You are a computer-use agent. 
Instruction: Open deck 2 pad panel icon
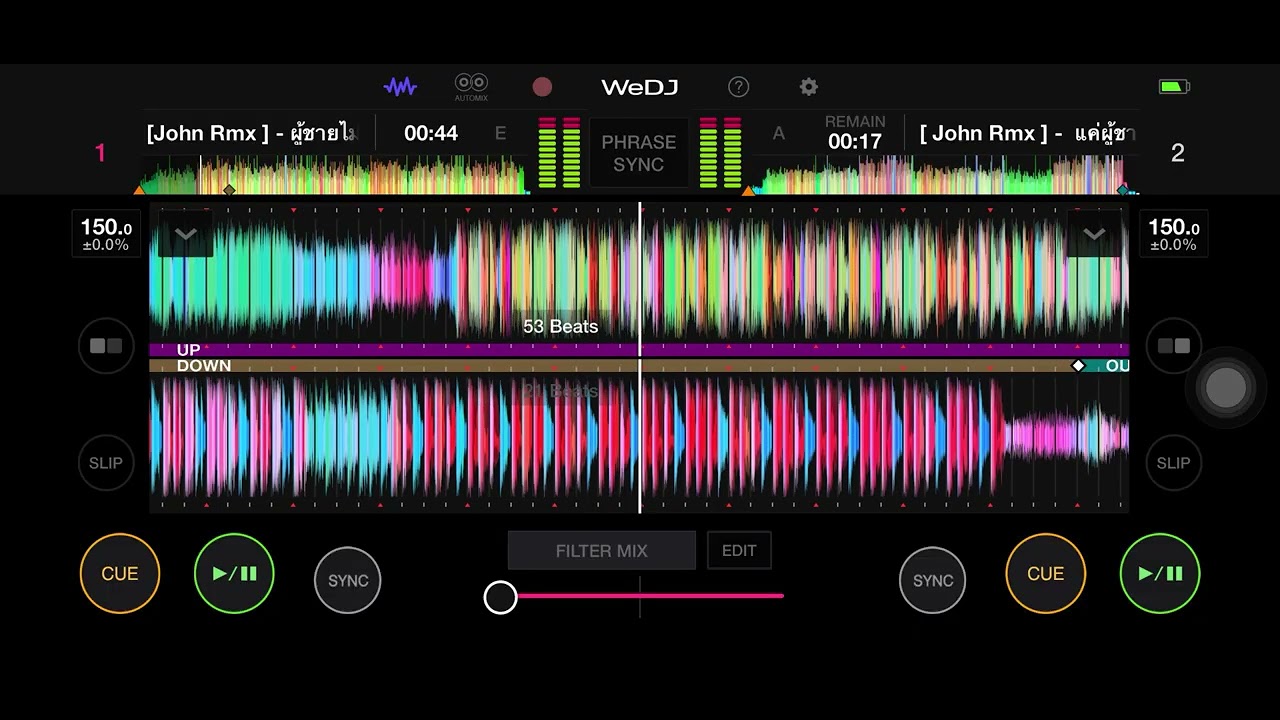click(x=1174, y=346)
